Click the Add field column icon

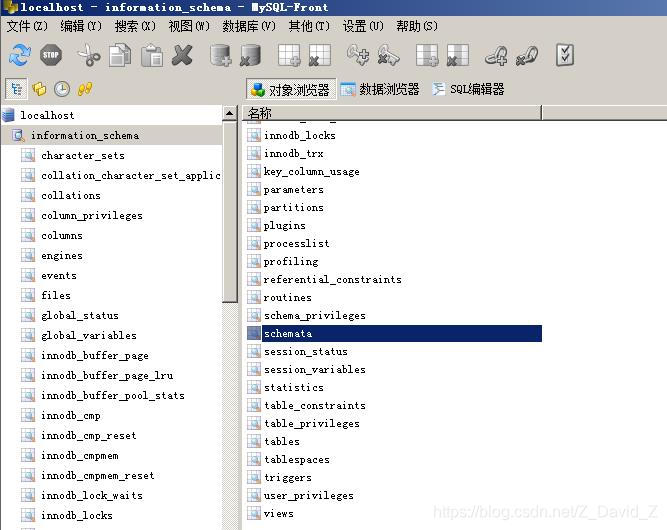tap(427, 55)
